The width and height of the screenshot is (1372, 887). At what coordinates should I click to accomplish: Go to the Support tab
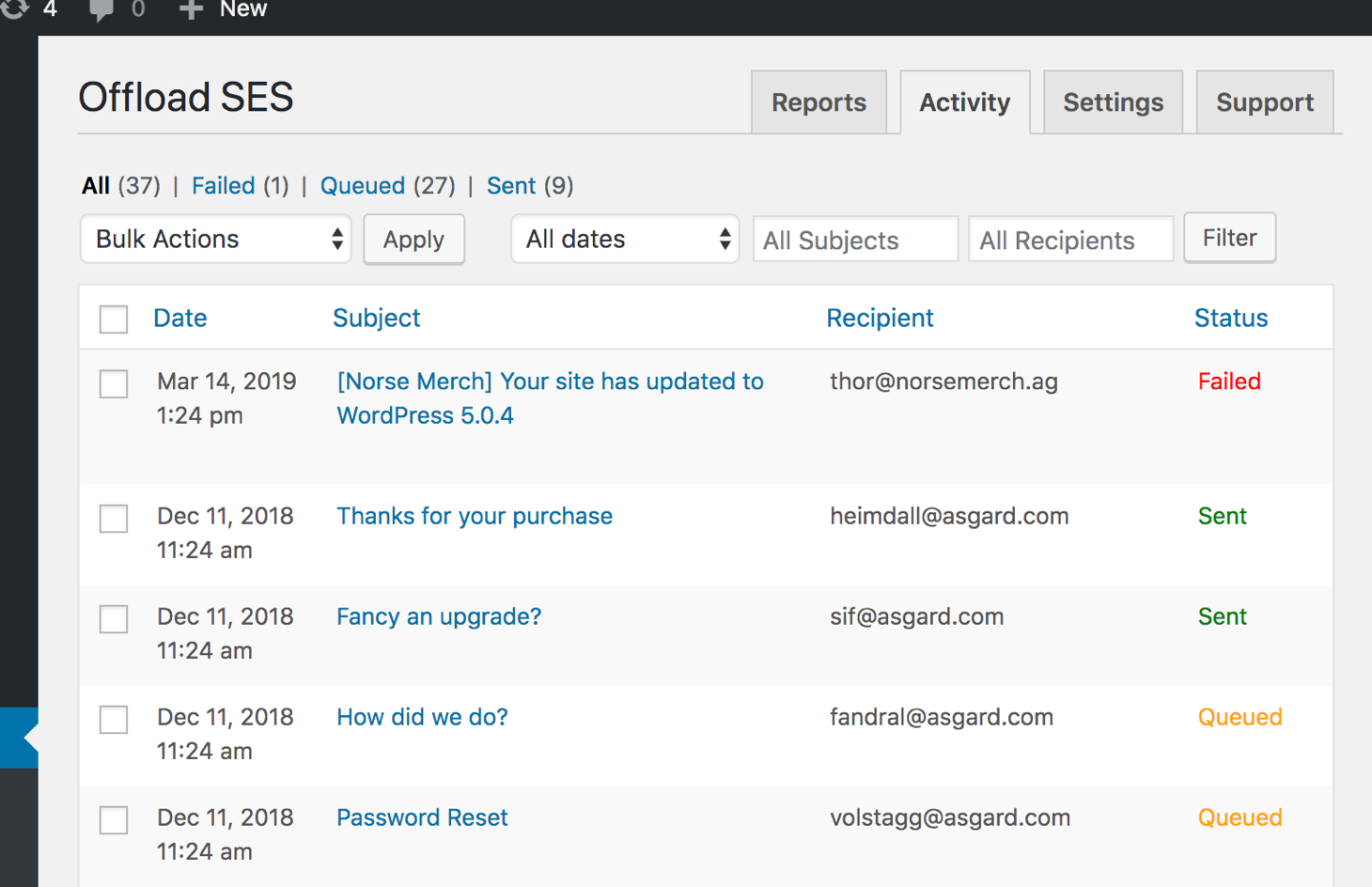[1265, 102]
